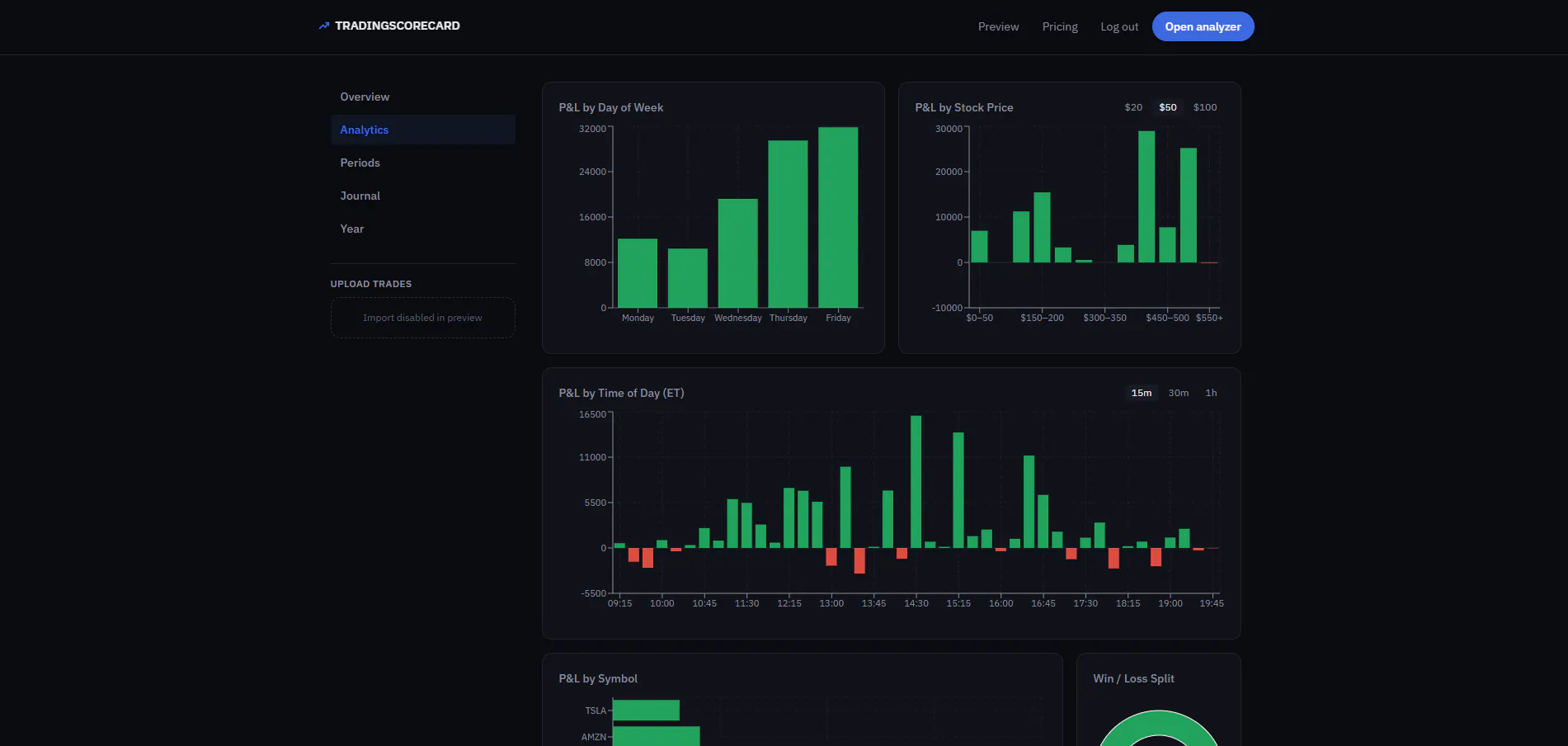Set stock price bucket to $20

pos(1133,107)
